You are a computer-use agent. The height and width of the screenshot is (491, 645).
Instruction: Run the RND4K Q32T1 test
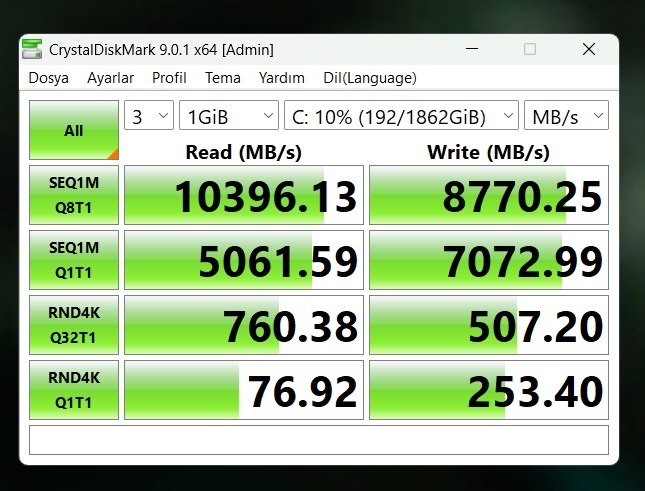point(74,325)
